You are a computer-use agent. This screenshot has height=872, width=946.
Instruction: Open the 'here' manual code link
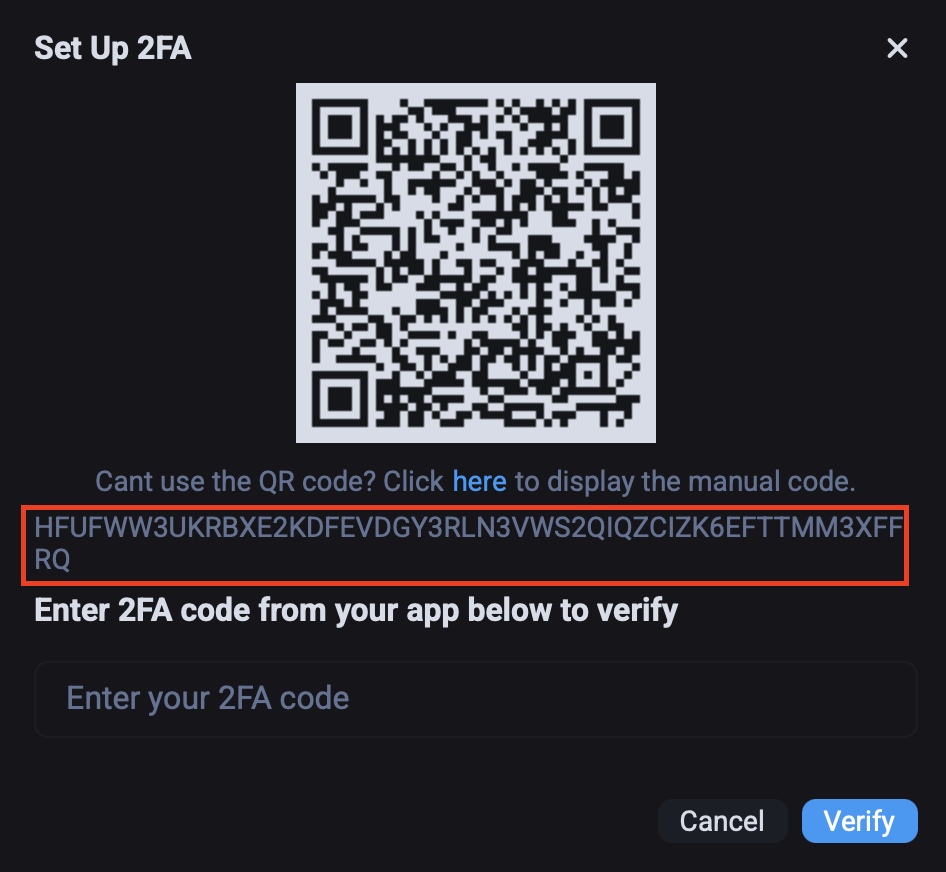click(x=479, y=482)
